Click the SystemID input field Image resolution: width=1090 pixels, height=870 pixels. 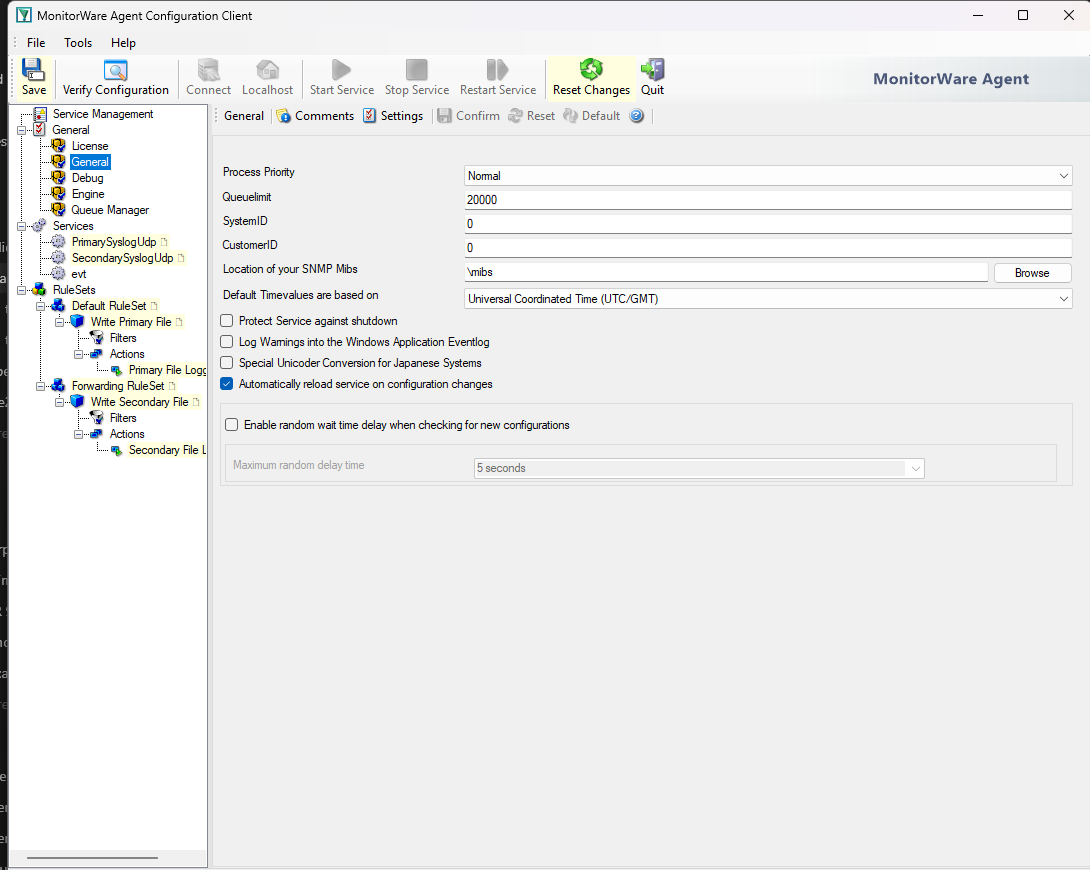(x=768, y=224)
